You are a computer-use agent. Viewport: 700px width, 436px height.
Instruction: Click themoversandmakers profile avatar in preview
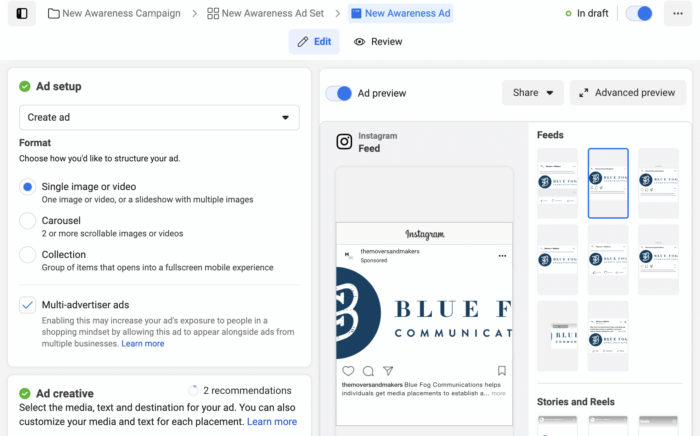348,255
